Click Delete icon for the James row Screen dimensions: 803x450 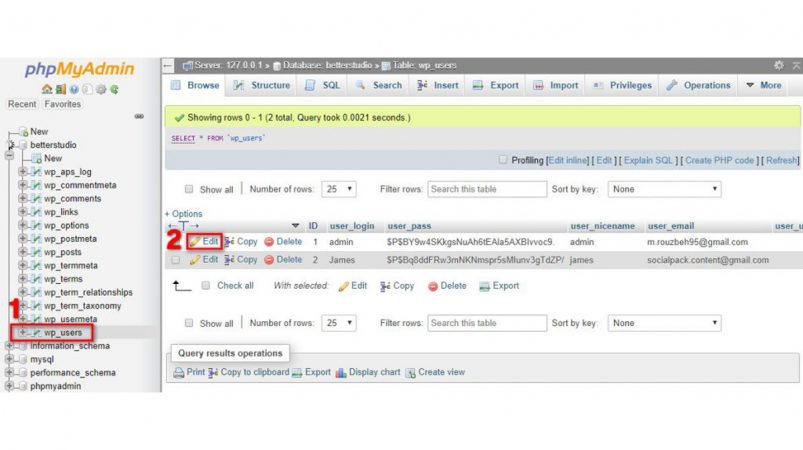pyautogui.click(x=269, y=260)
